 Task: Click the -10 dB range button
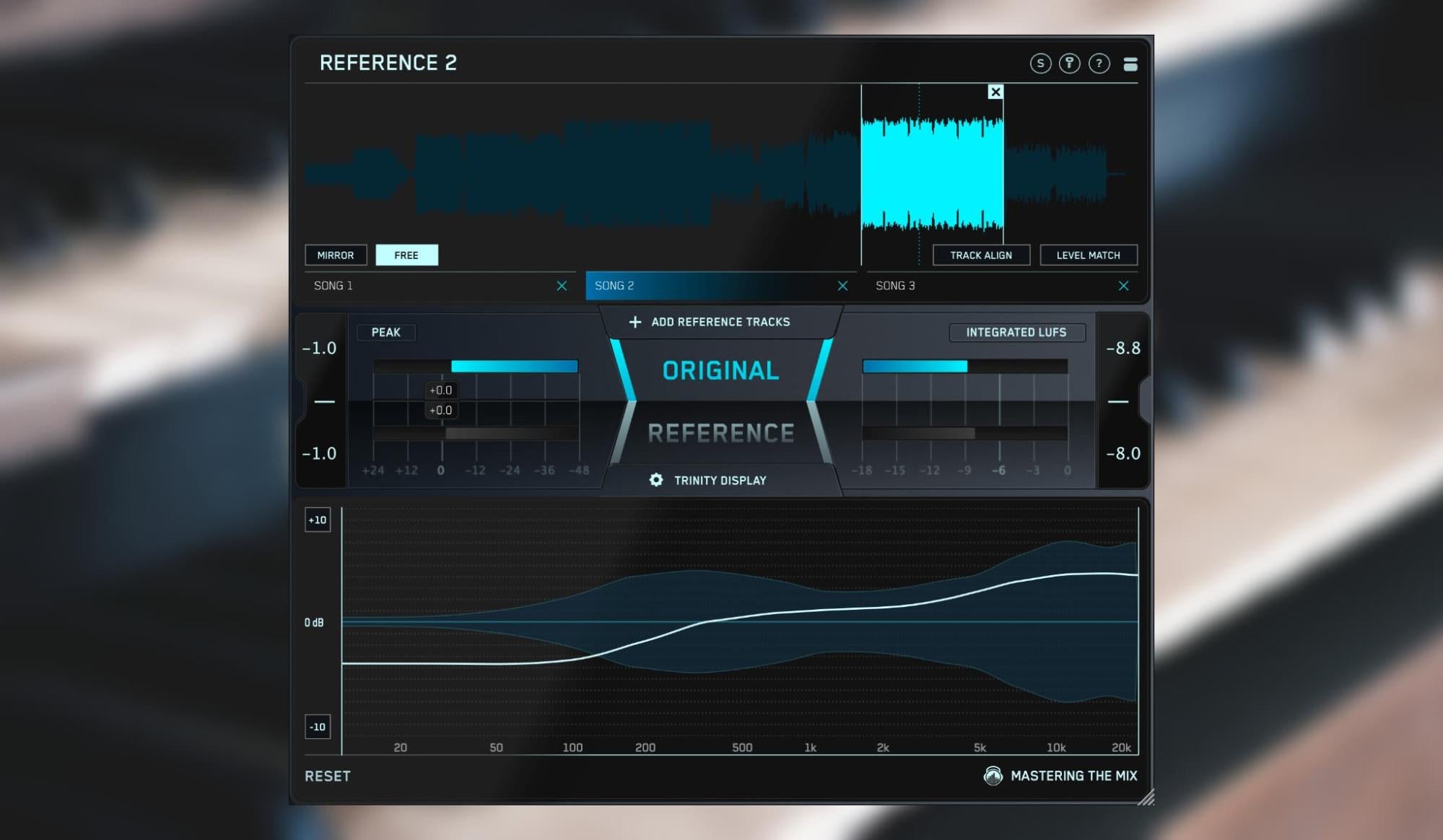[x=318, y=727]
